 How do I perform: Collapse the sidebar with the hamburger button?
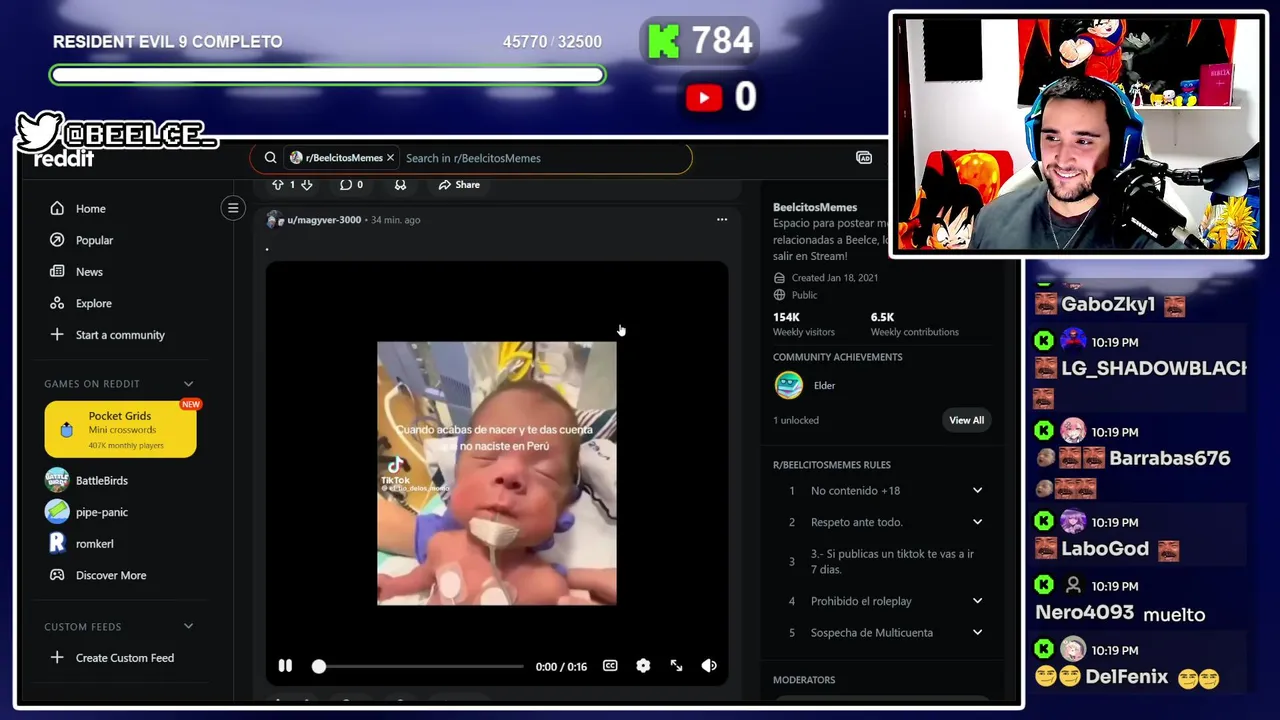[233, 208]
